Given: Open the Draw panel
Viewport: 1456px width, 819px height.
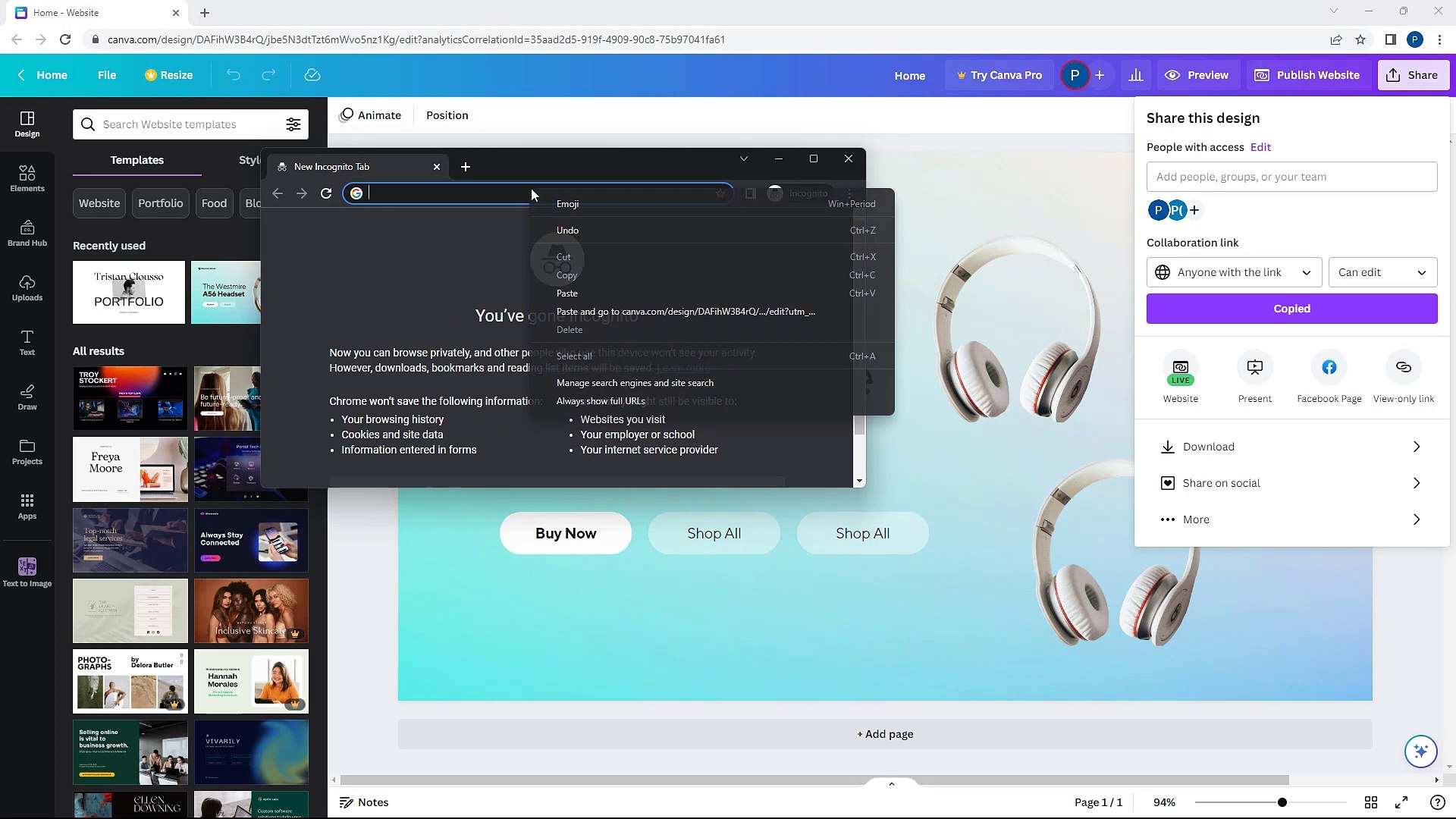Looking at the screenshot, I should (27, 397).
